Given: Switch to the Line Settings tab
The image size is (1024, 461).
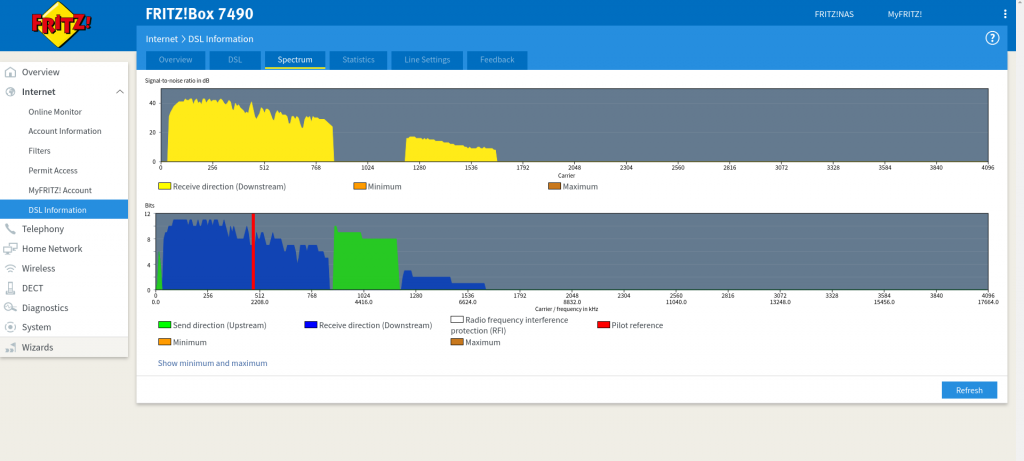Looking at the screenshot, I should (427, 60).
